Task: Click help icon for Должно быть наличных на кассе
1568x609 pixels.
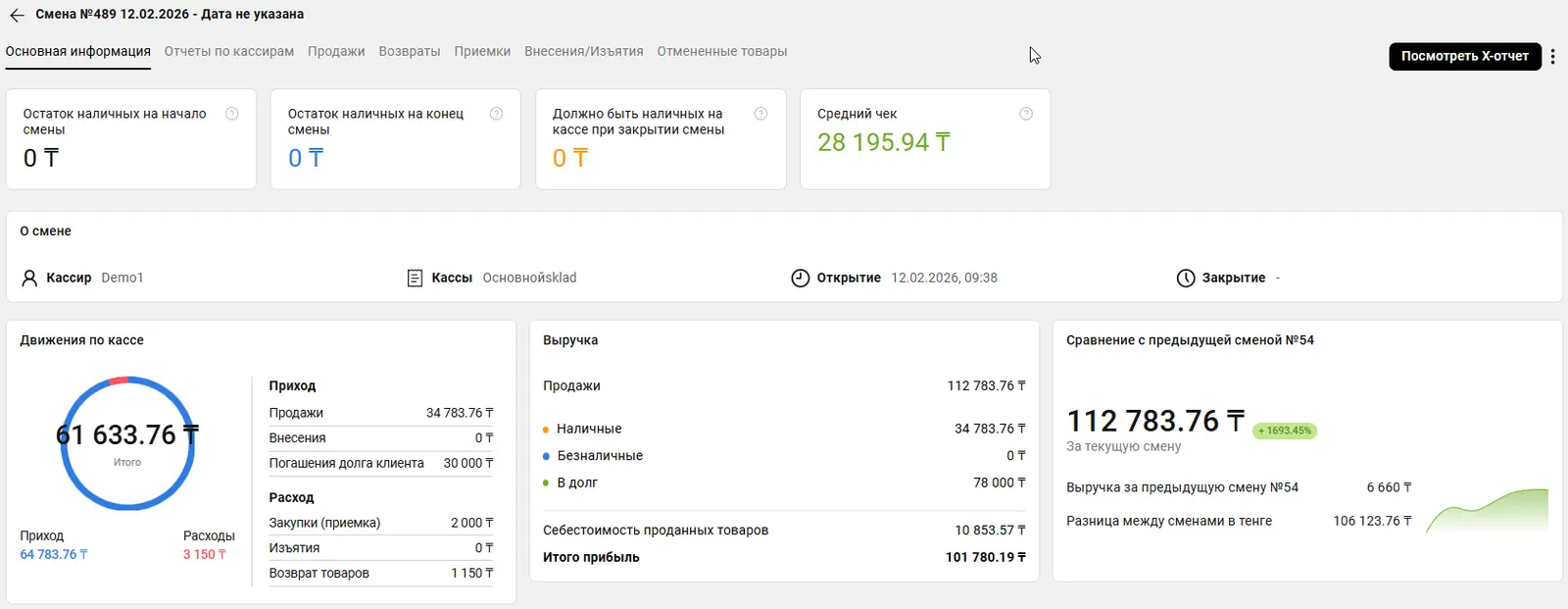Action: point(760,114)
